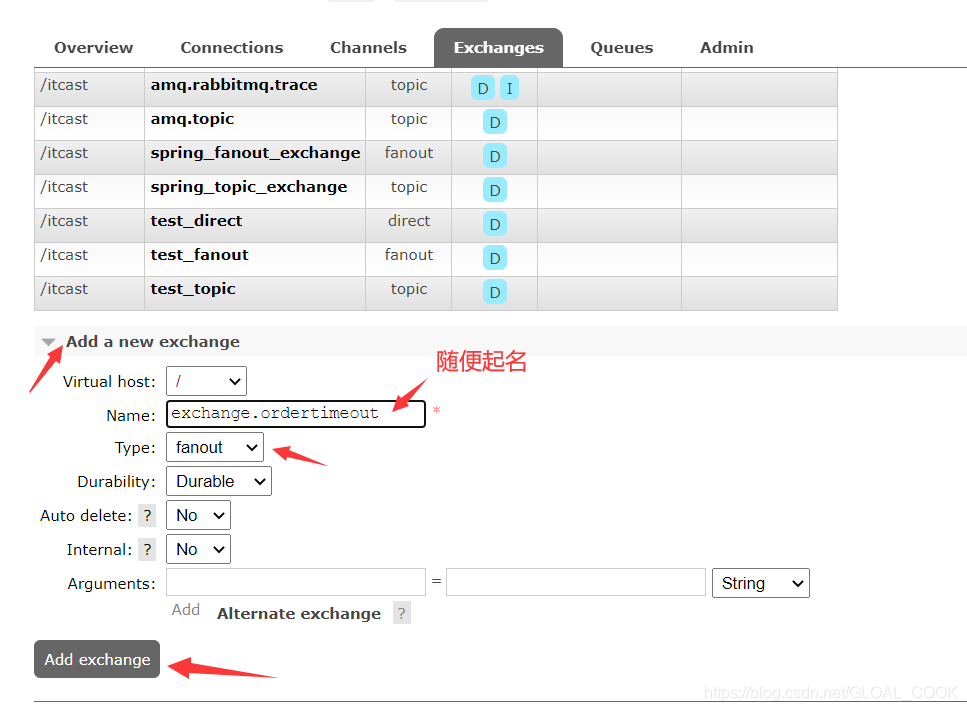This screenshot has height=711, width=967.
Task: Open the spring_fanout_exchange link
Action: point(255,152)
